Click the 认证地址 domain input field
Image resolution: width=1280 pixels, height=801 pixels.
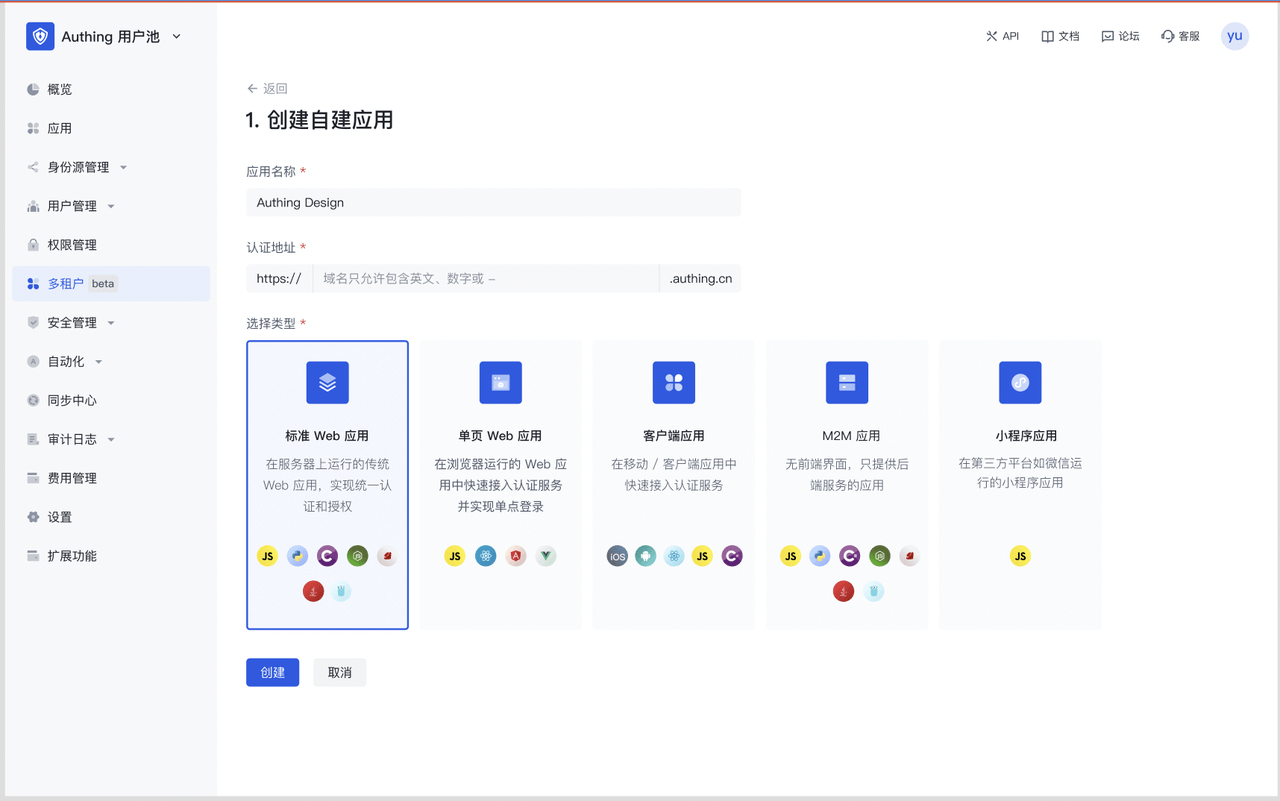[x=485, y=278]
